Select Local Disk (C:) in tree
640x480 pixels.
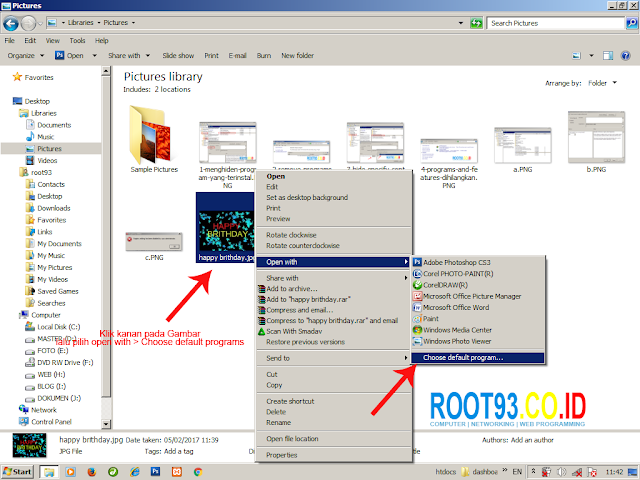[x=58, y=327]
